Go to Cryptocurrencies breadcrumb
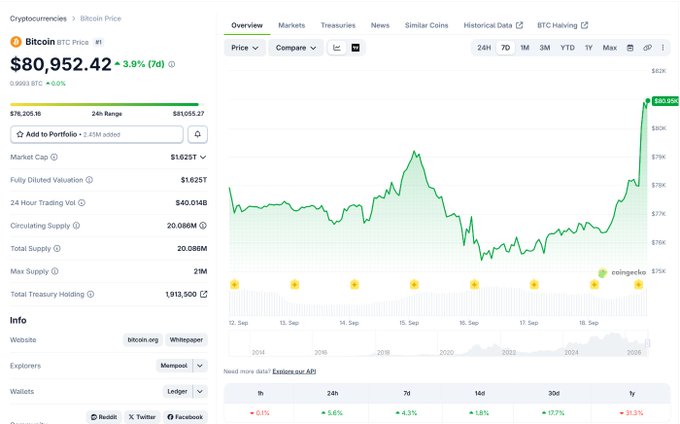This screenshot has height=424, width=680. [x=38, y=19]
